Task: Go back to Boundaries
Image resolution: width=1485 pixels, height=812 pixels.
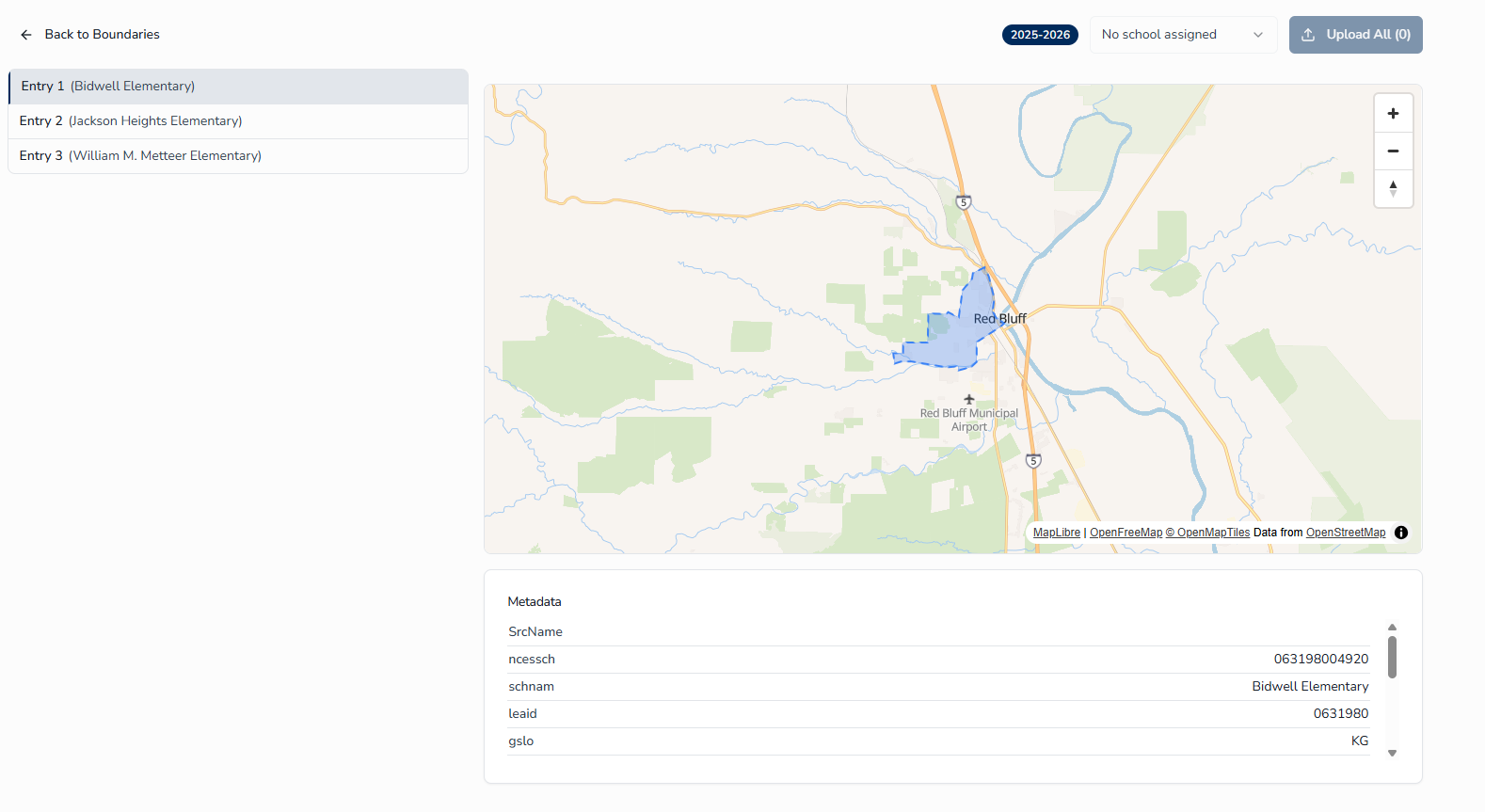Action: click(90, 35)
